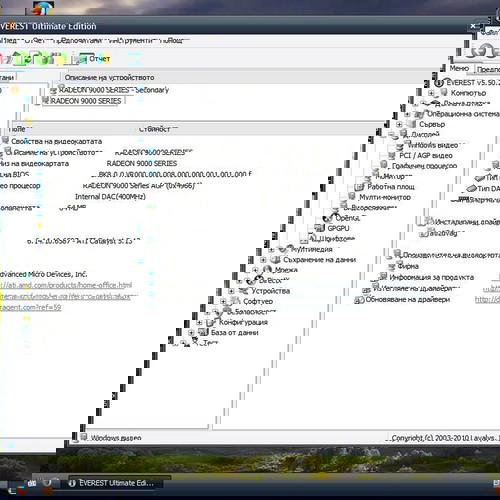Switch to the Меню tab
The image size is (500, 500).
click(459, 68)
